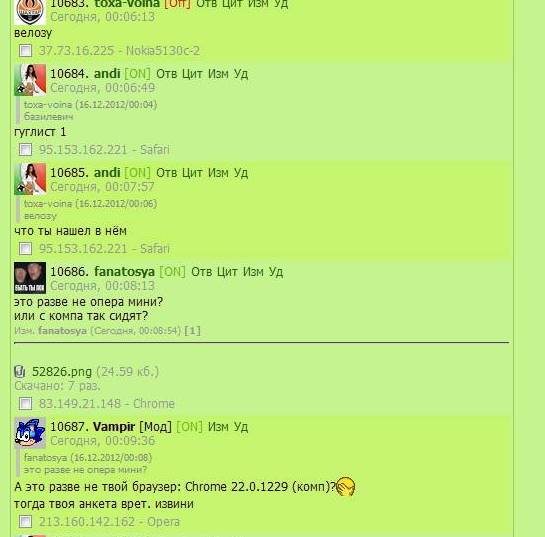The height and width of the screenshot is (537, 545).
Task: Click the attachment icon beside 52826.png
Action: [x=20, y=372]
